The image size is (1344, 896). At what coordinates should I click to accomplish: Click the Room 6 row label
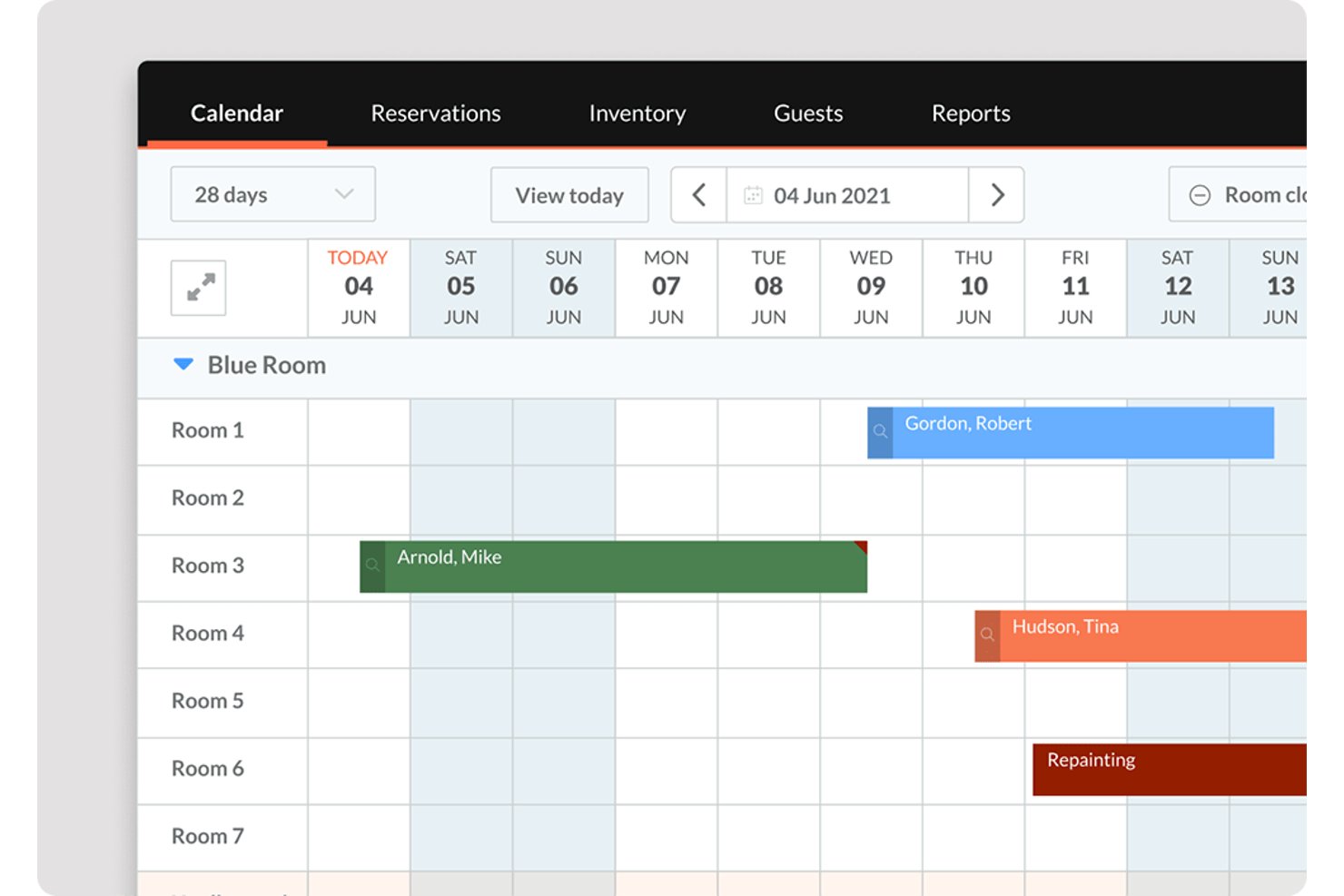[x=208, y=769]
